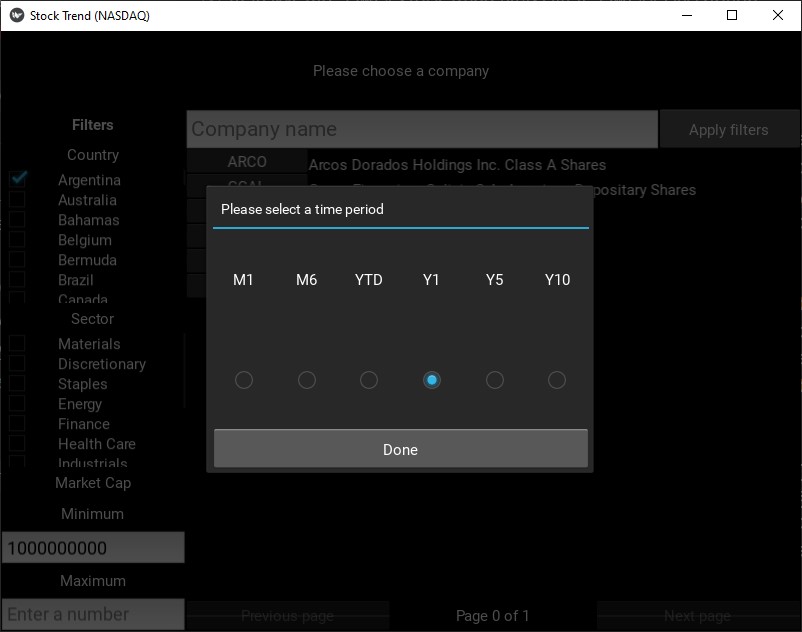Click the M6 label in dialog
This screenshot has width=802, height=632.
point(306,280)
